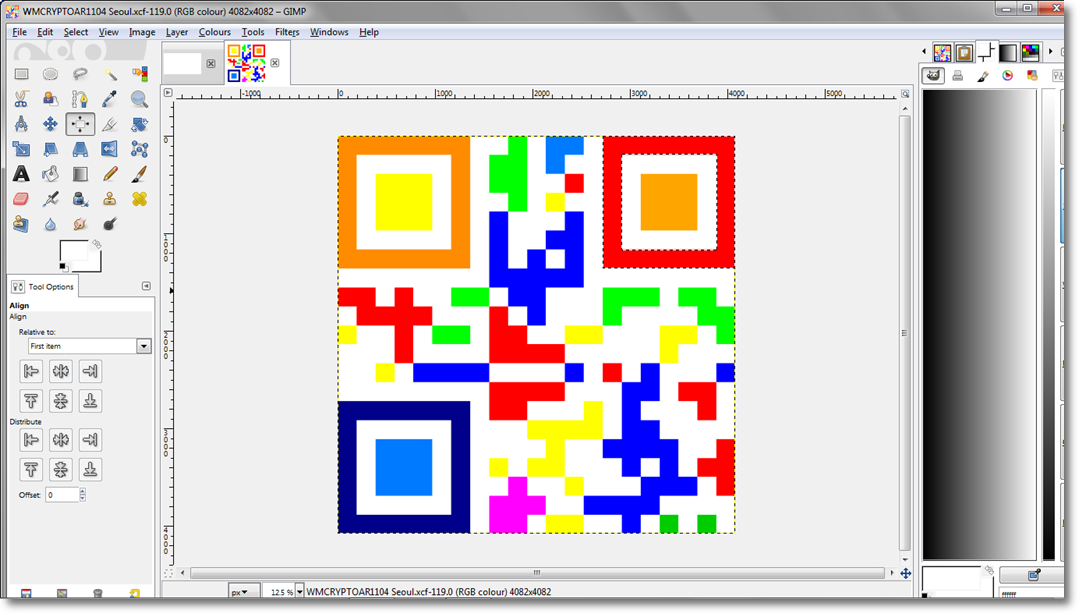Close the QR code image tab

point(275,63)
